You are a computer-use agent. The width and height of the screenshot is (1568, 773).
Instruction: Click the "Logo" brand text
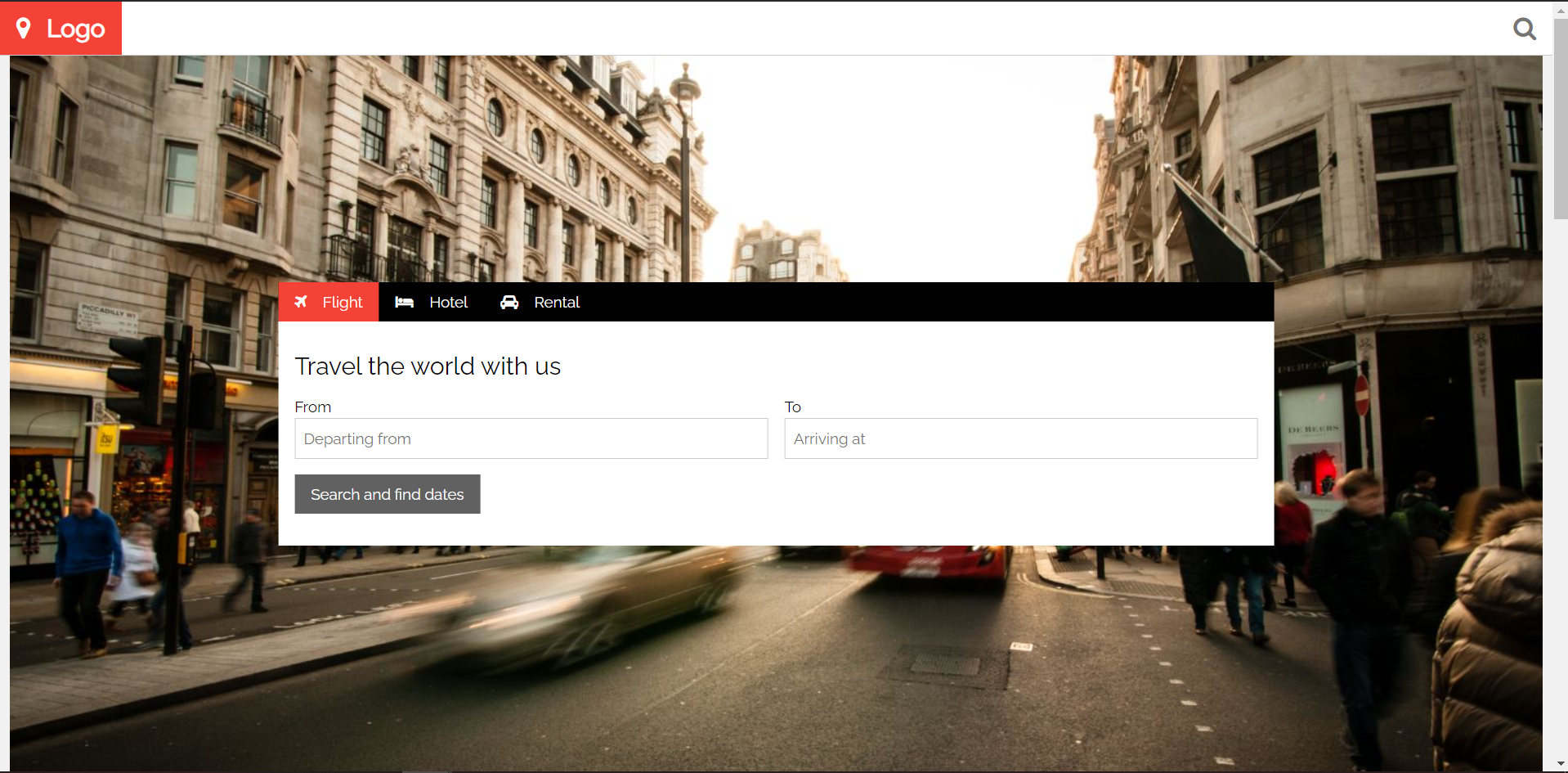pyautogui.click(x=75, y=29)
